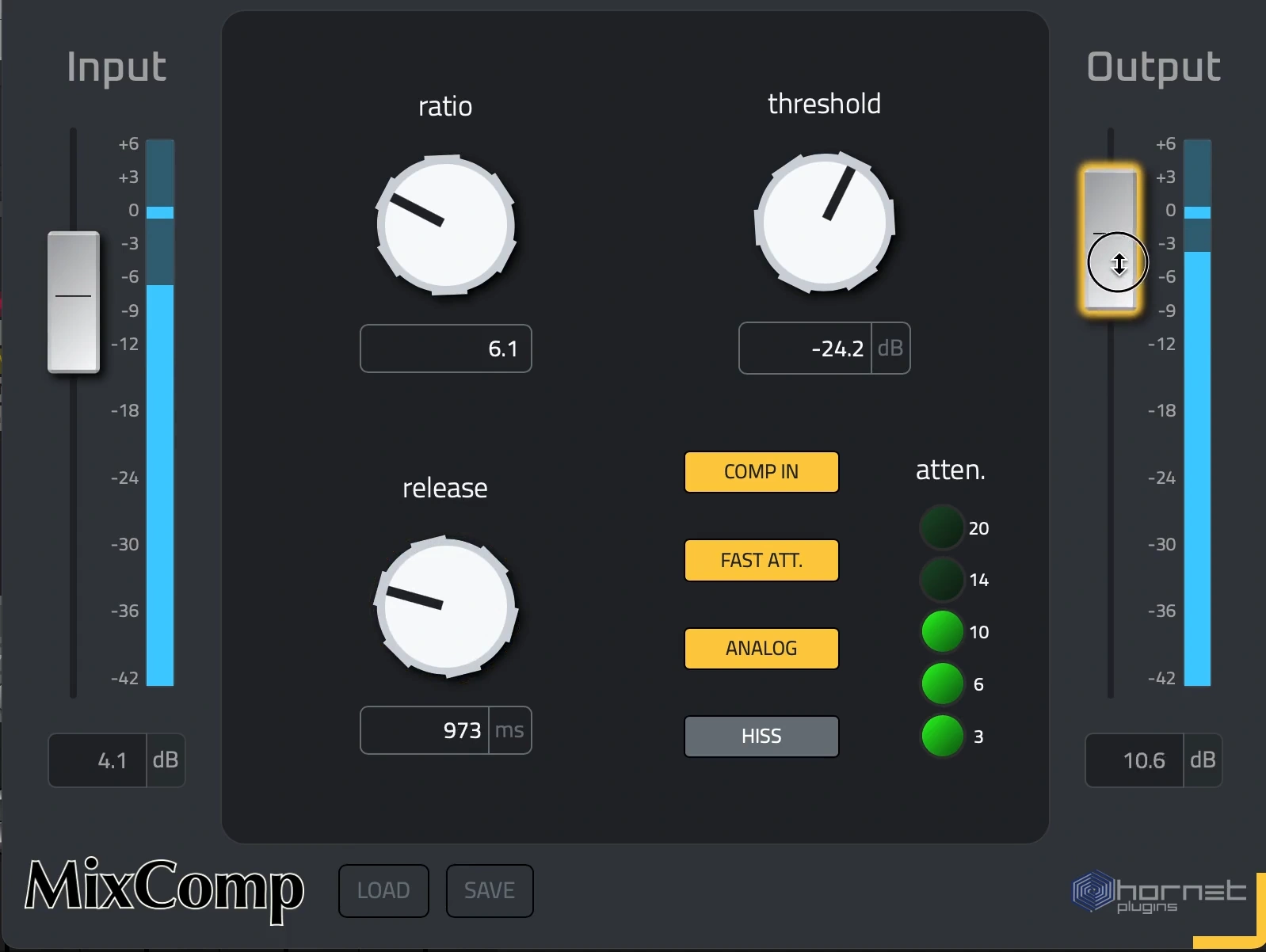Viewport: 1266px width, 952px height.
Task: Click the release knob
Action: pyautogui.click(x=446, y=607)
